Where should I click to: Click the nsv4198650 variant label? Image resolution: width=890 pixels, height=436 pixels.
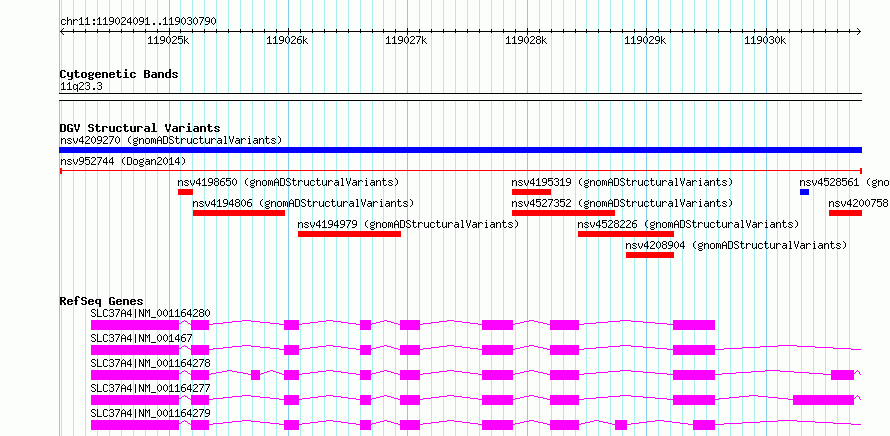click(x=288, y=183)
